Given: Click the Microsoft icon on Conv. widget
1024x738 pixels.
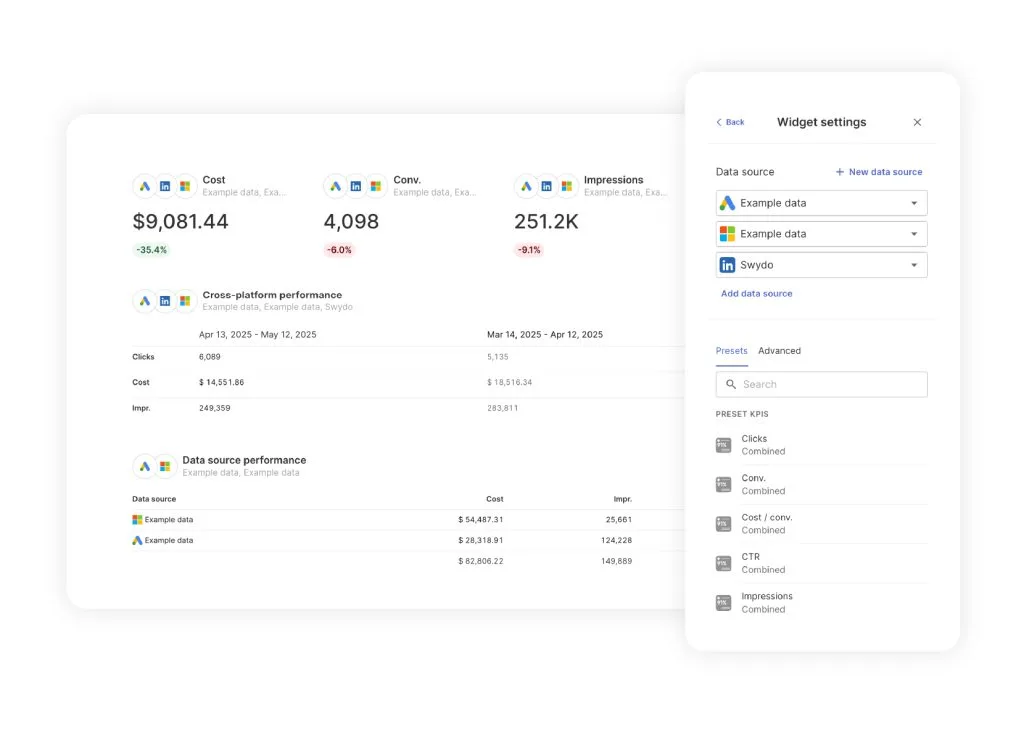Looking at the screenshot, I should tap(376, 186).
